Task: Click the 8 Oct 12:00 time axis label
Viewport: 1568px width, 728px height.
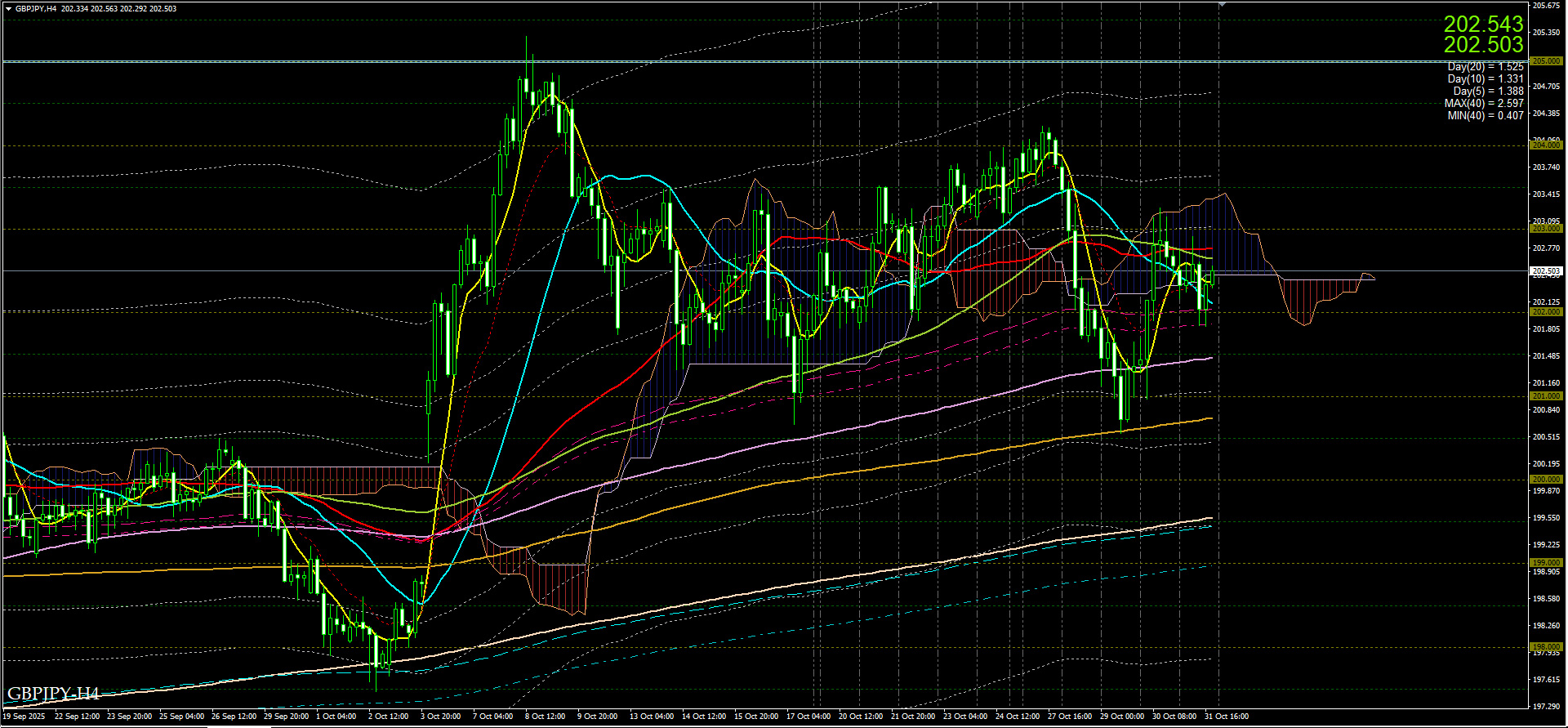Action: tap(545, 717)
